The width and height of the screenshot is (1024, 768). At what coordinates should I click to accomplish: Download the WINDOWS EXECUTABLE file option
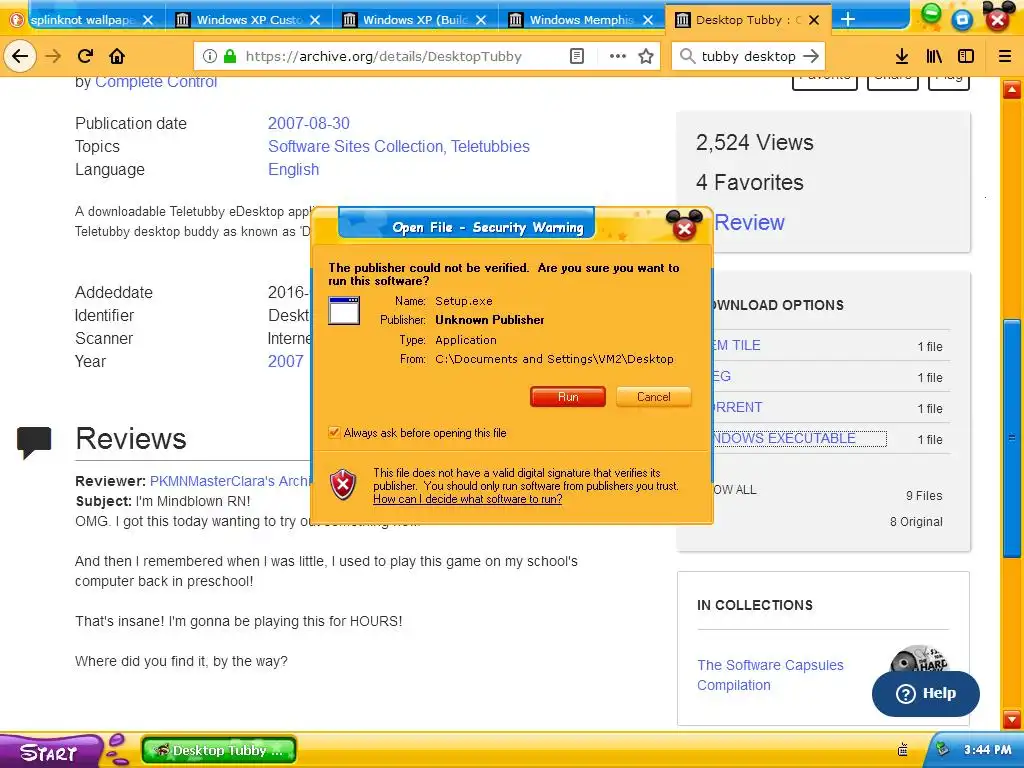coord(799,438)
